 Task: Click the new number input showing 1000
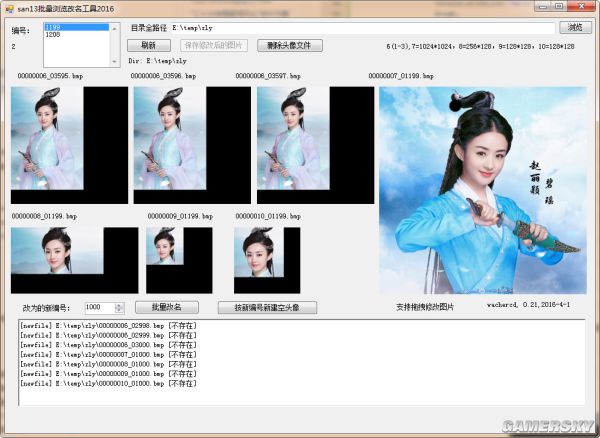(x=99, y=307)
